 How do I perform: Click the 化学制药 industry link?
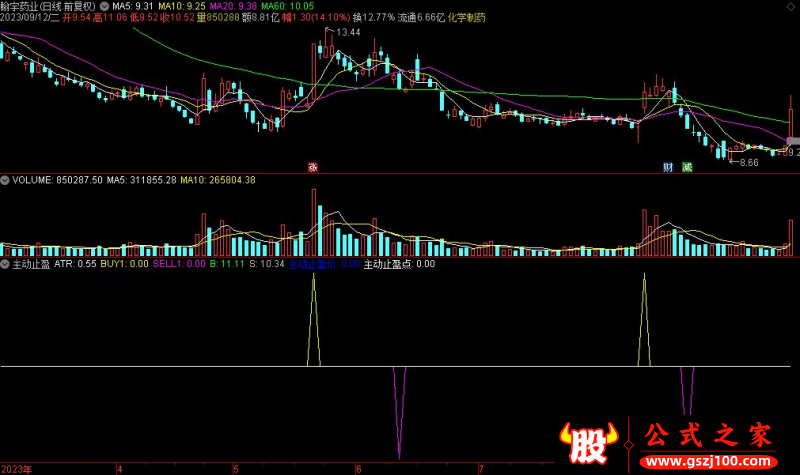[x=467, y=17]
